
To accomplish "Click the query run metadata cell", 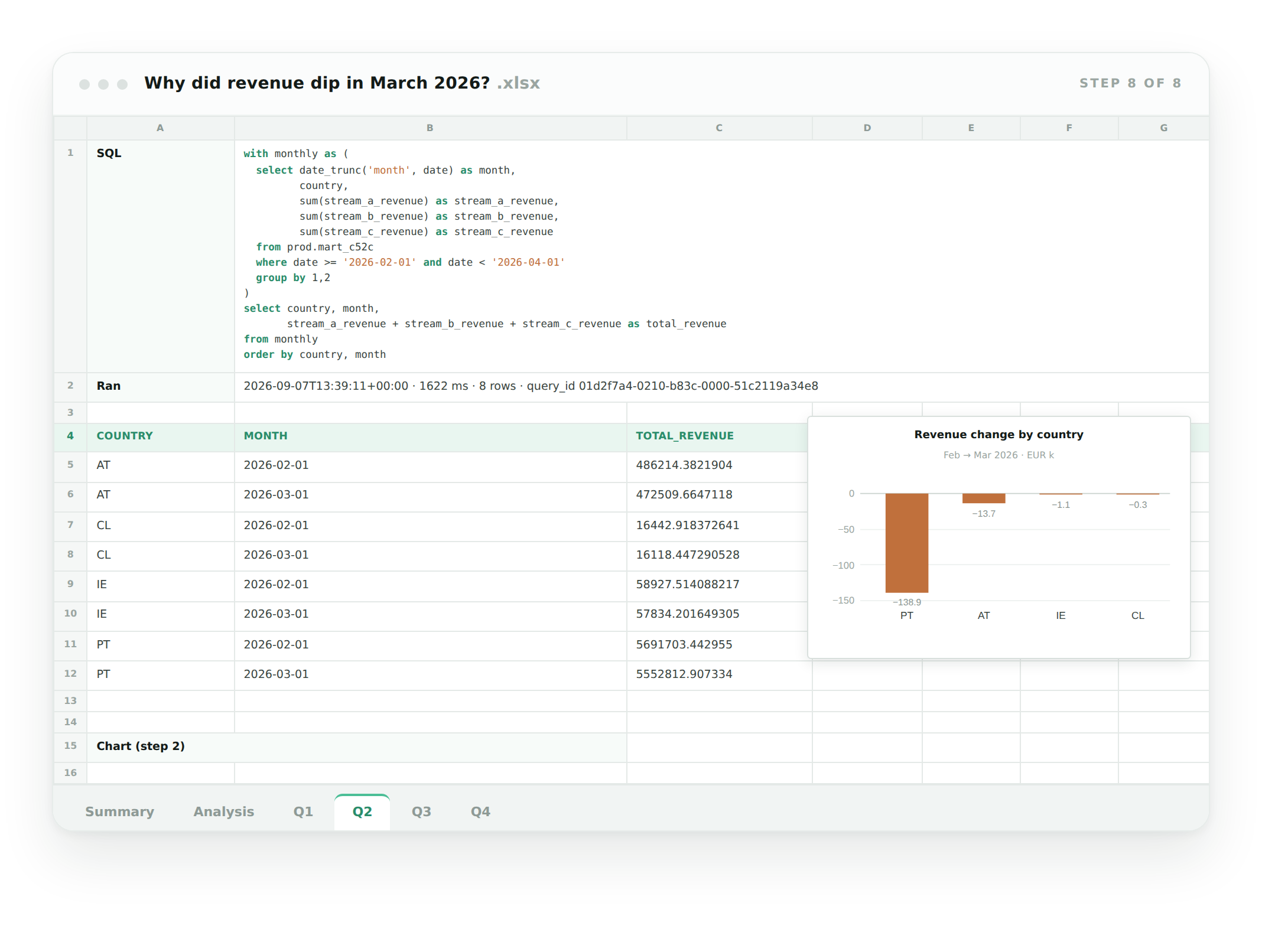I will 721,386.
